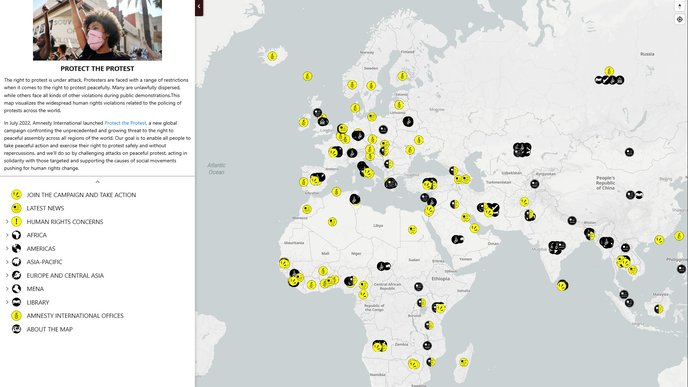This screenshot has height=387, width=688.
Task: Select the yellow marker in Norway
Action: click(x=352, y=85)
